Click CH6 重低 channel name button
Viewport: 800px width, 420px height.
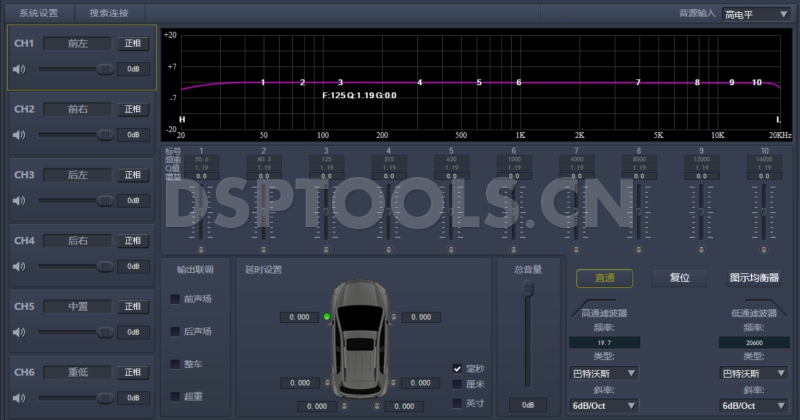click(x=78, y=373)
